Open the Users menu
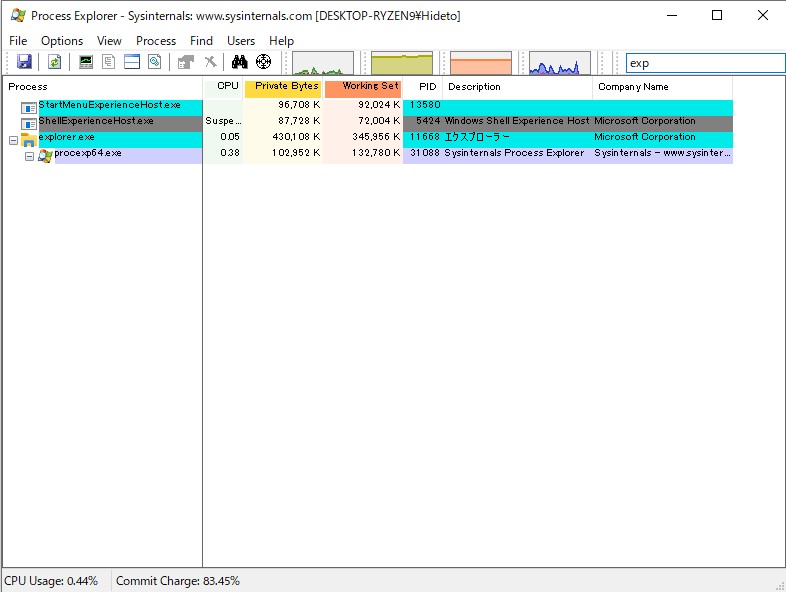Viewport: 786px width, 592px height. 241,41
